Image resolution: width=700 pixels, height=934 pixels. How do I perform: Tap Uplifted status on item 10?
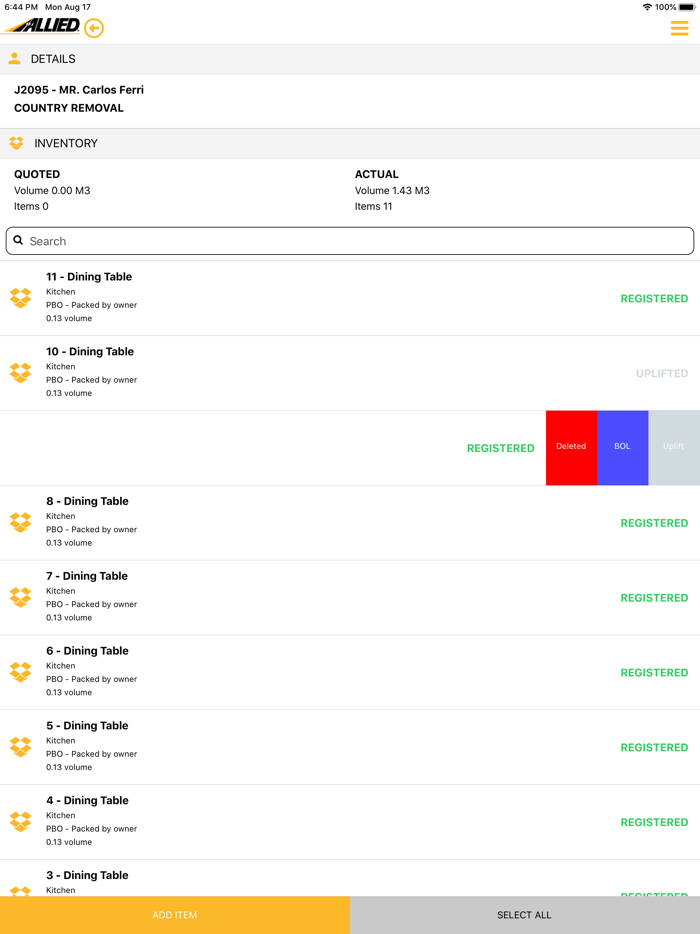pyautogui.click(x=662, y=373)
